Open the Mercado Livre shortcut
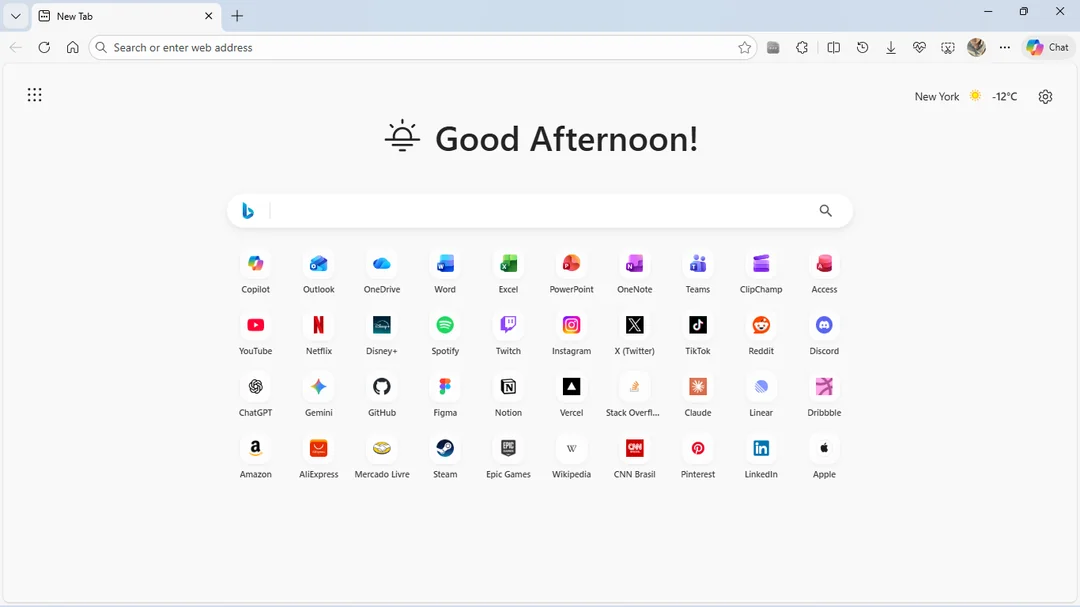1080x607 pixels. point(382,457)
